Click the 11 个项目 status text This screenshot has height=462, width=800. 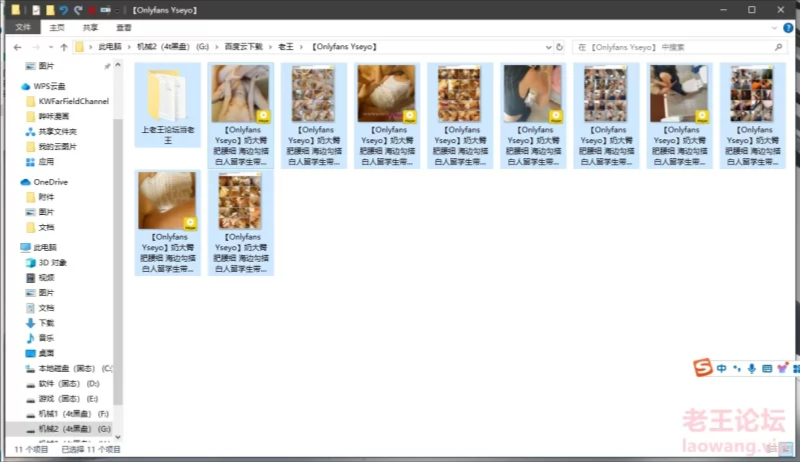pos(31,449)
